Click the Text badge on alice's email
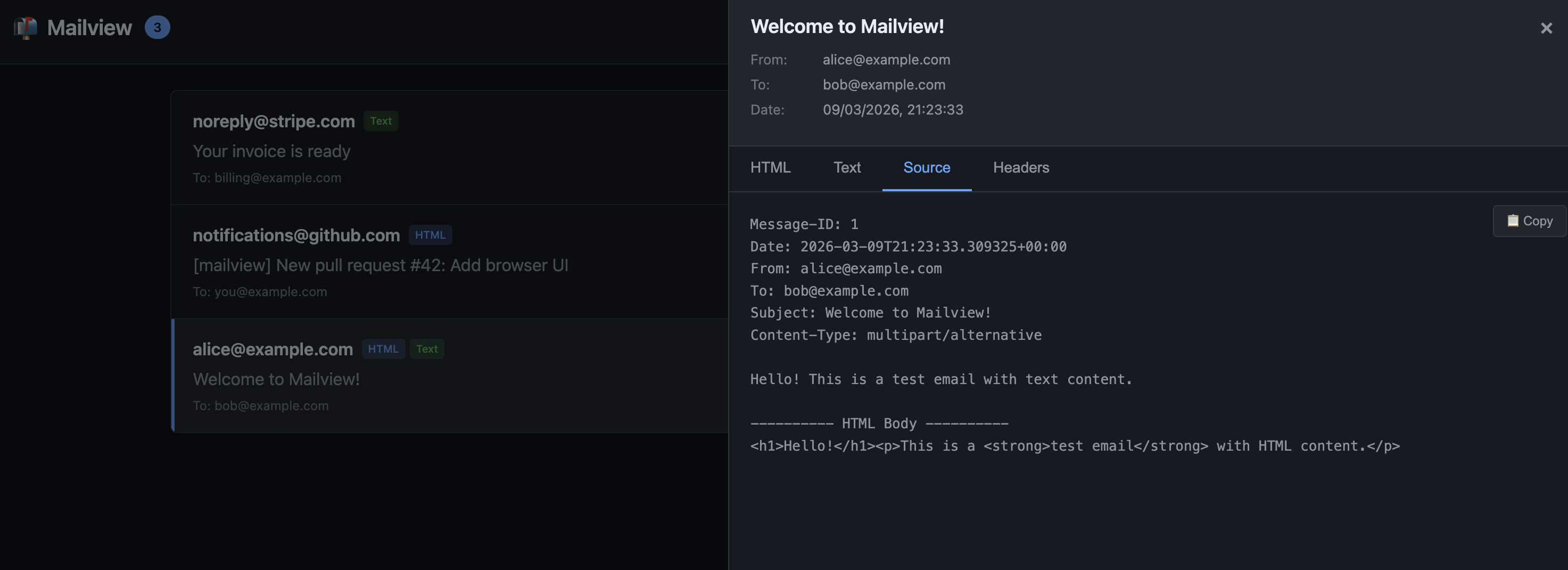 click(x=427, y=349)
